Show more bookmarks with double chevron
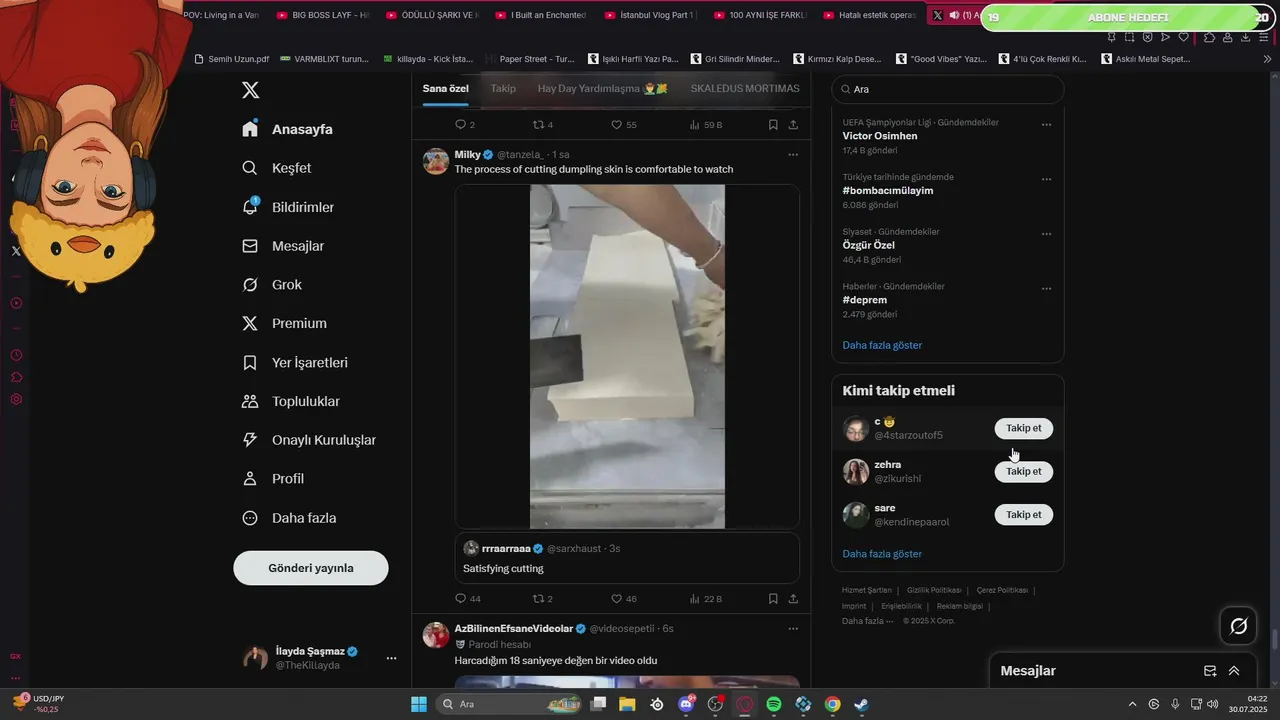Screen dimensions: 1280x720 (x=1268, y=59)
